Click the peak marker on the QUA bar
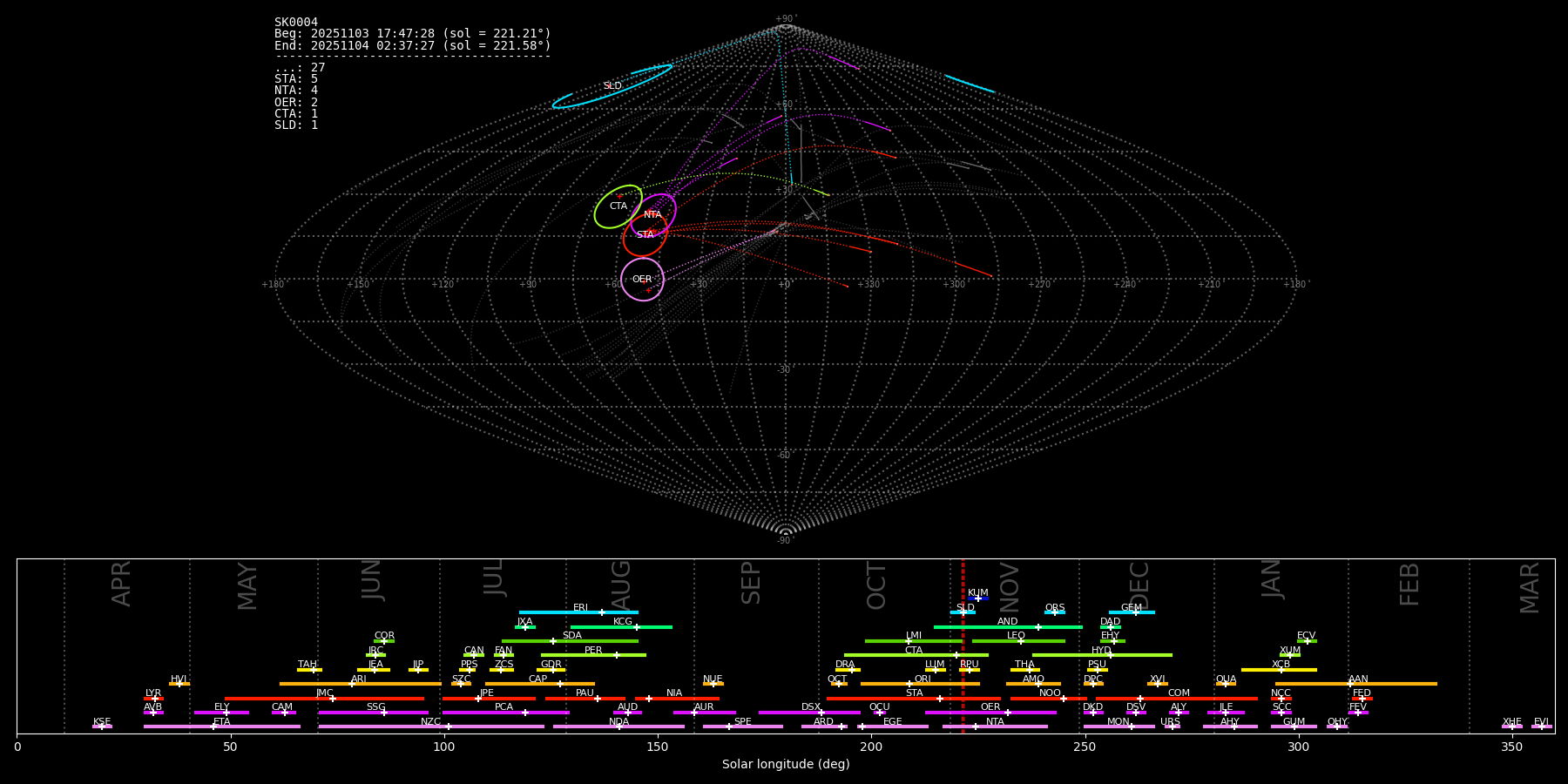The width and height of the screenshot is (1568, 784). (1226, 684)
